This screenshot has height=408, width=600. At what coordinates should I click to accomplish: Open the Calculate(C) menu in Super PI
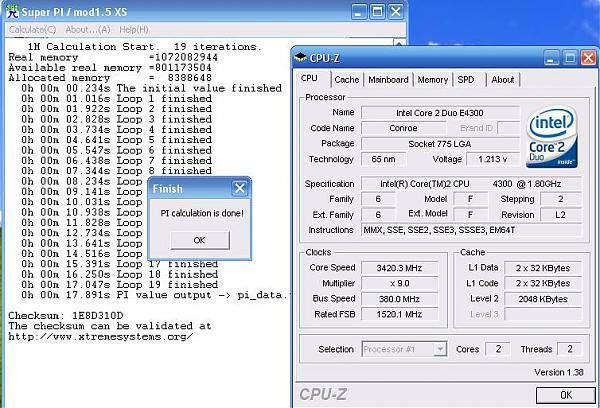point(33,29)
